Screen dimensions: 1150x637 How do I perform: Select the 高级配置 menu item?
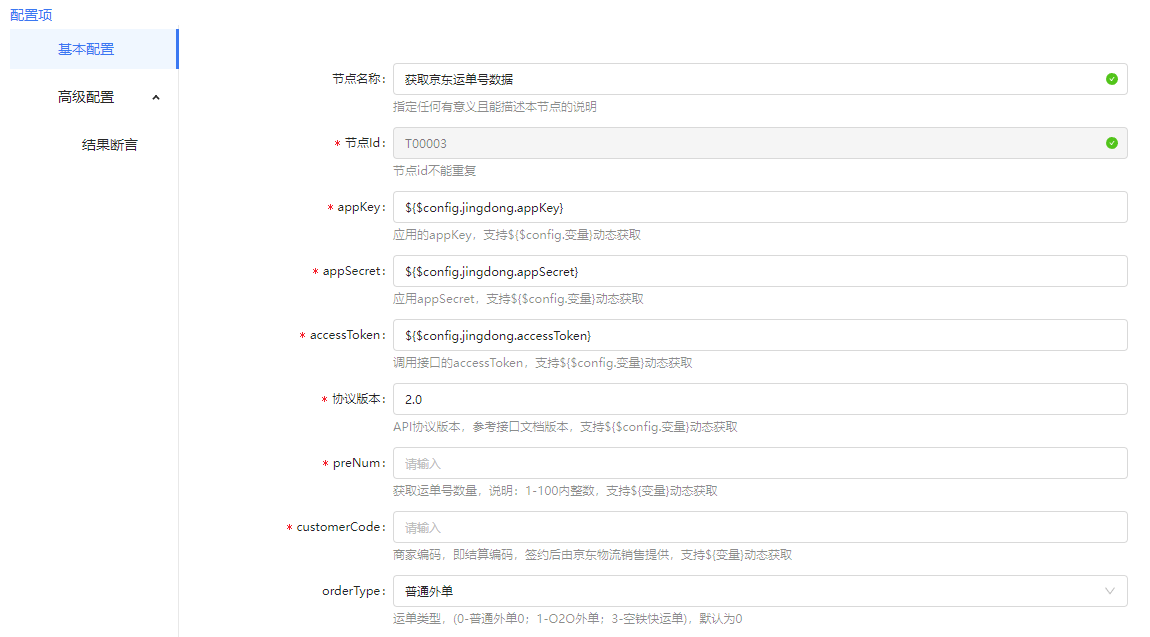(x=86, y=97)
